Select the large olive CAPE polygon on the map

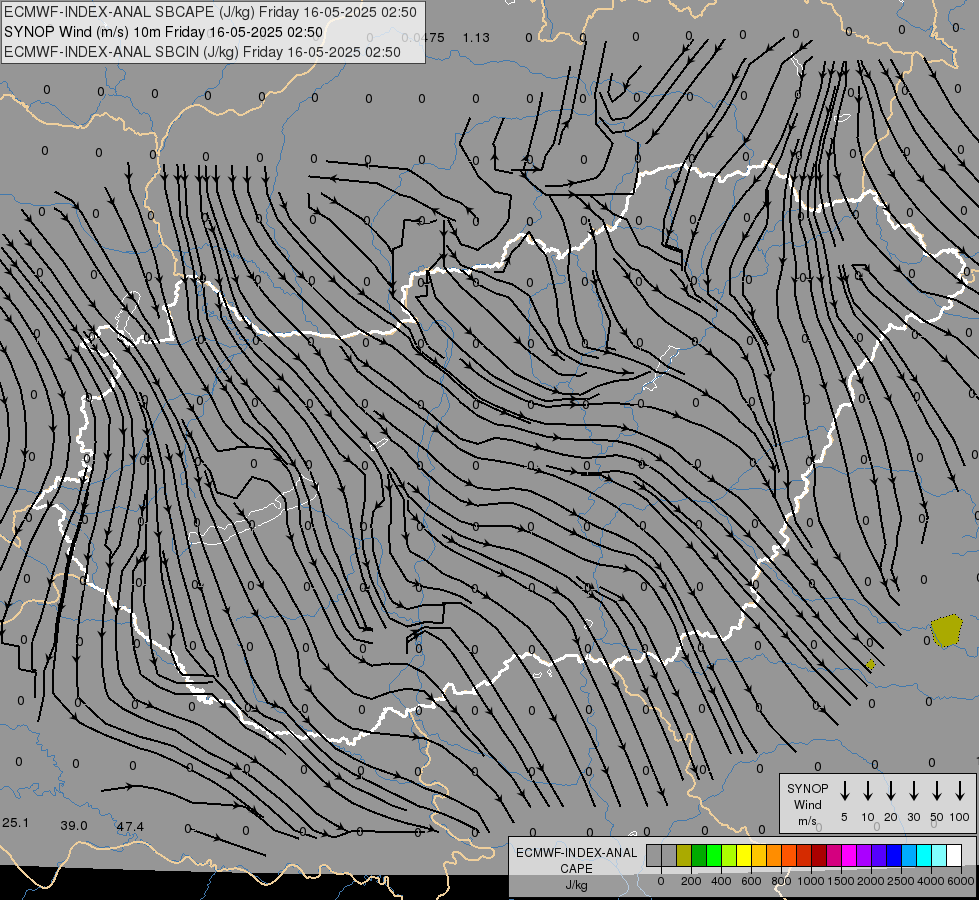click(947, 631)
